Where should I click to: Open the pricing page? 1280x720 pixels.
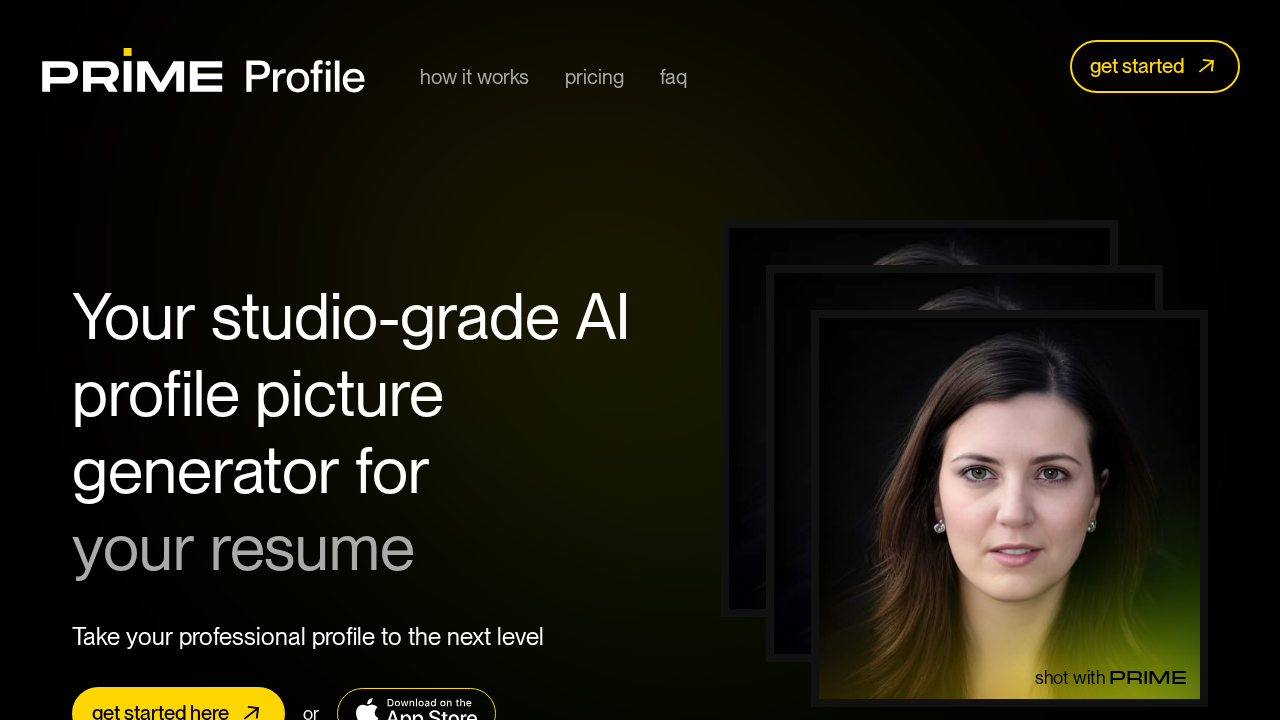[594, 76]
